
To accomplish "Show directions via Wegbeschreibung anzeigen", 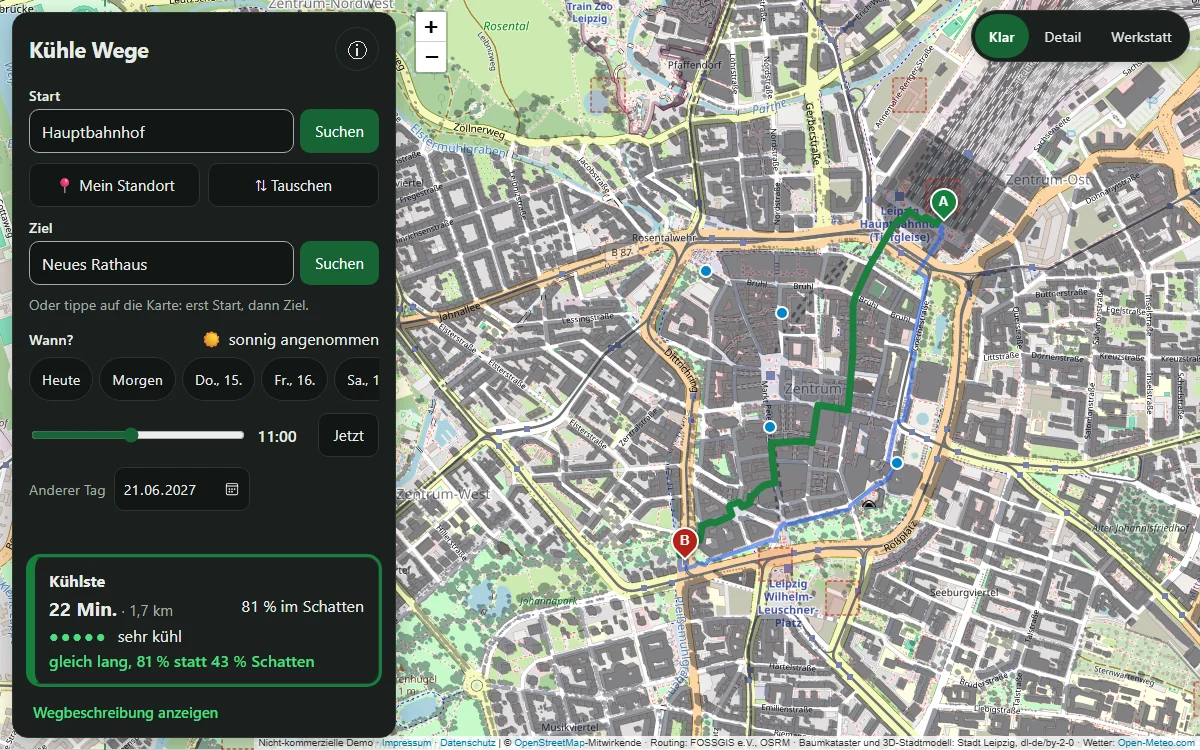I will (x=125, y=713).
